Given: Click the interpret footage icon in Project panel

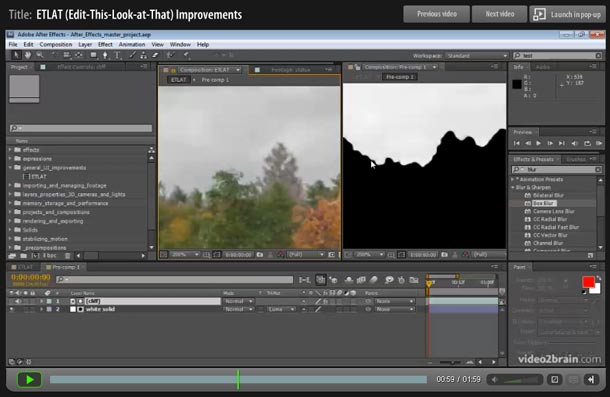Looking at the screenshot, I should pyautogui.click(x=12, y=256).
